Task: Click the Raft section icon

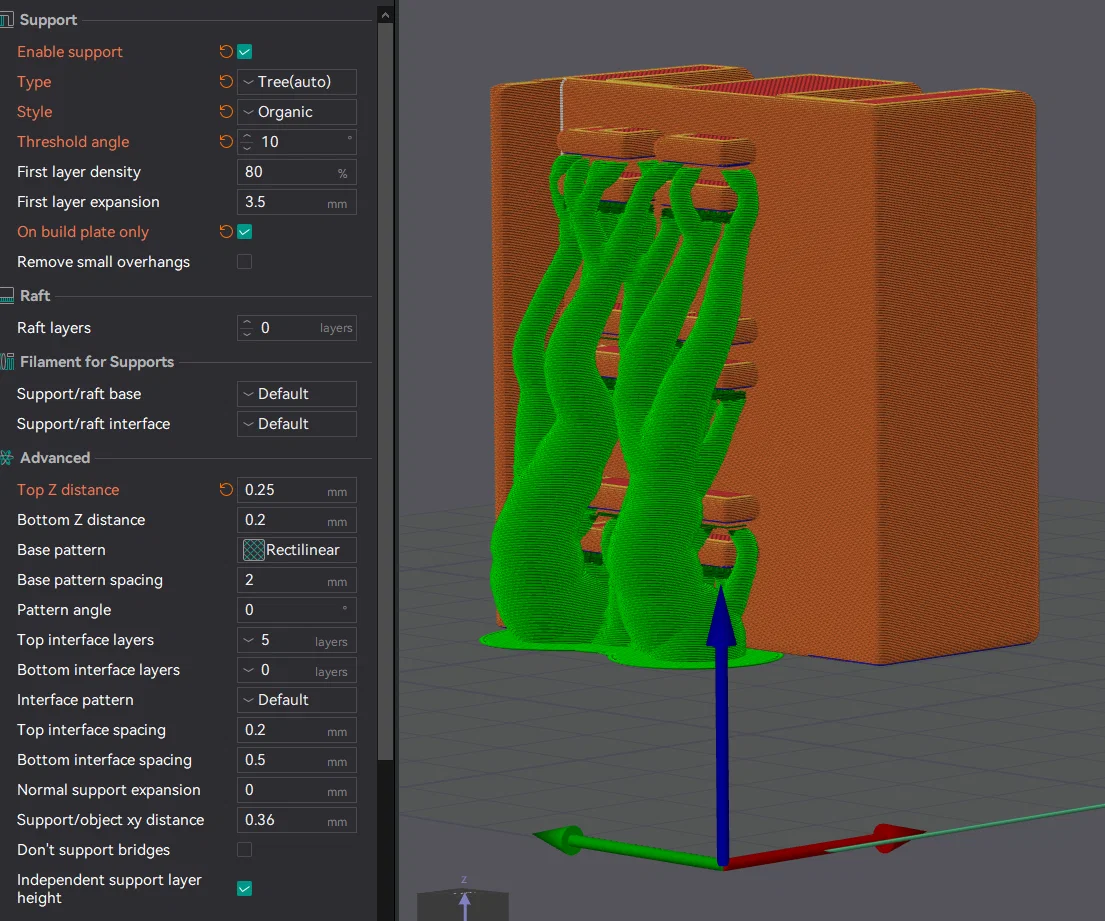Action: tap(6, 296)
